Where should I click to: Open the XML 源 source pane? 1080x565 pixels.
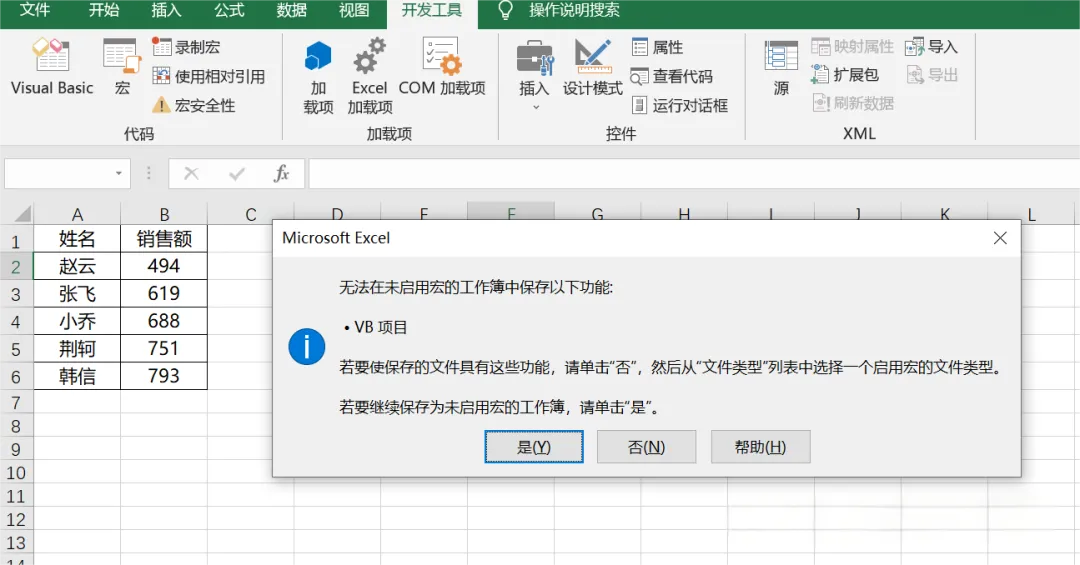[781, 68]
